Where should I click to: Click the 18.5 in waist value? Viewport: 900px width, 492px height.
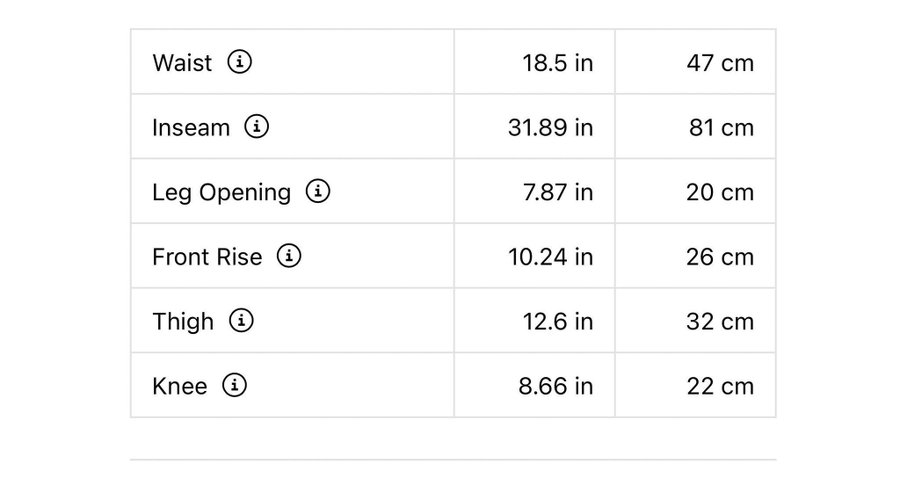pyautogui.click(x=557, y=63)
